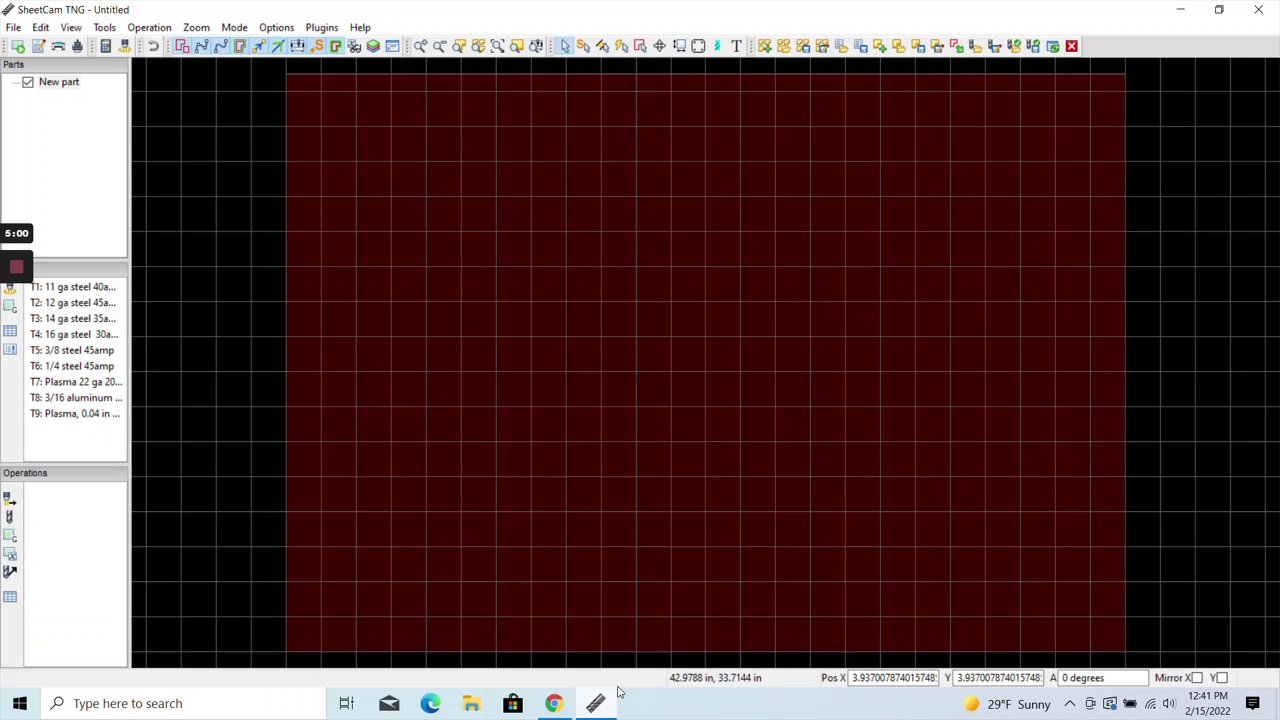
Task: Select the New part tree label
Action: [x=59, y=82]
